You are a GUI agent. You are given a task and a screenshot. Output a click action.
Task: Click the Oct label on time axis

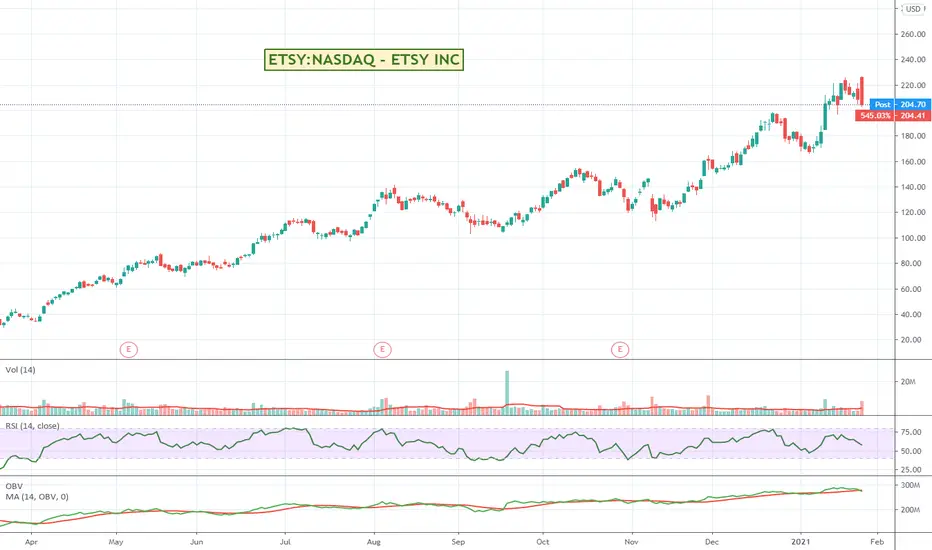[542, 542]
